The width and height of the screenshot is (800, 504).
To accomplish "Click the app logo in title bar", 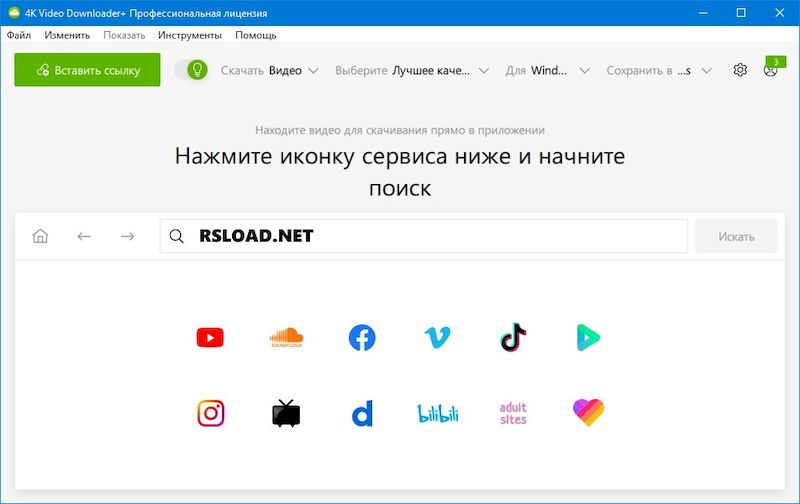I will (x=14, y=13).
